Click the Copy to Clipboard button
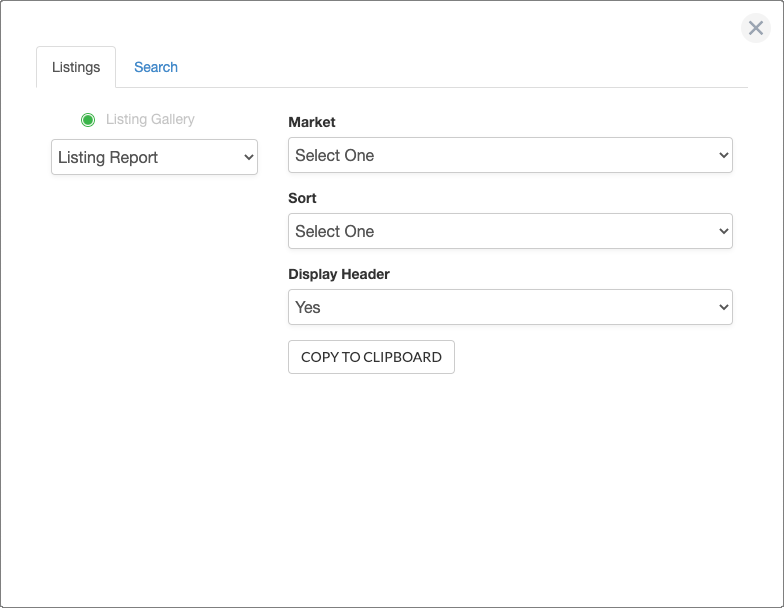Image resolution: width=784 pixels, height=608 pixels. [371, 357]
